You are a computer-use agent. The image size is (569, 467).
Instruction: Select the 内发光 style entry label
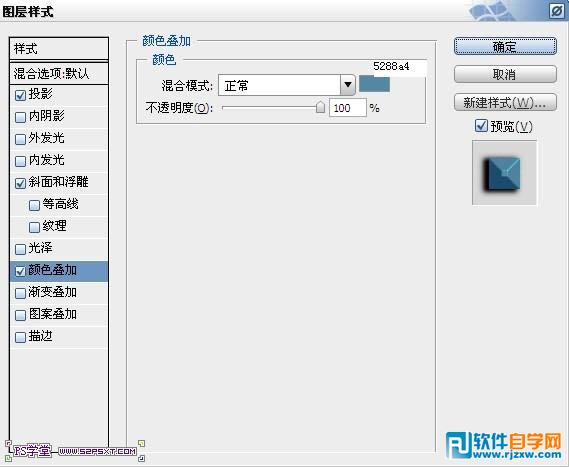coord(46,160)
